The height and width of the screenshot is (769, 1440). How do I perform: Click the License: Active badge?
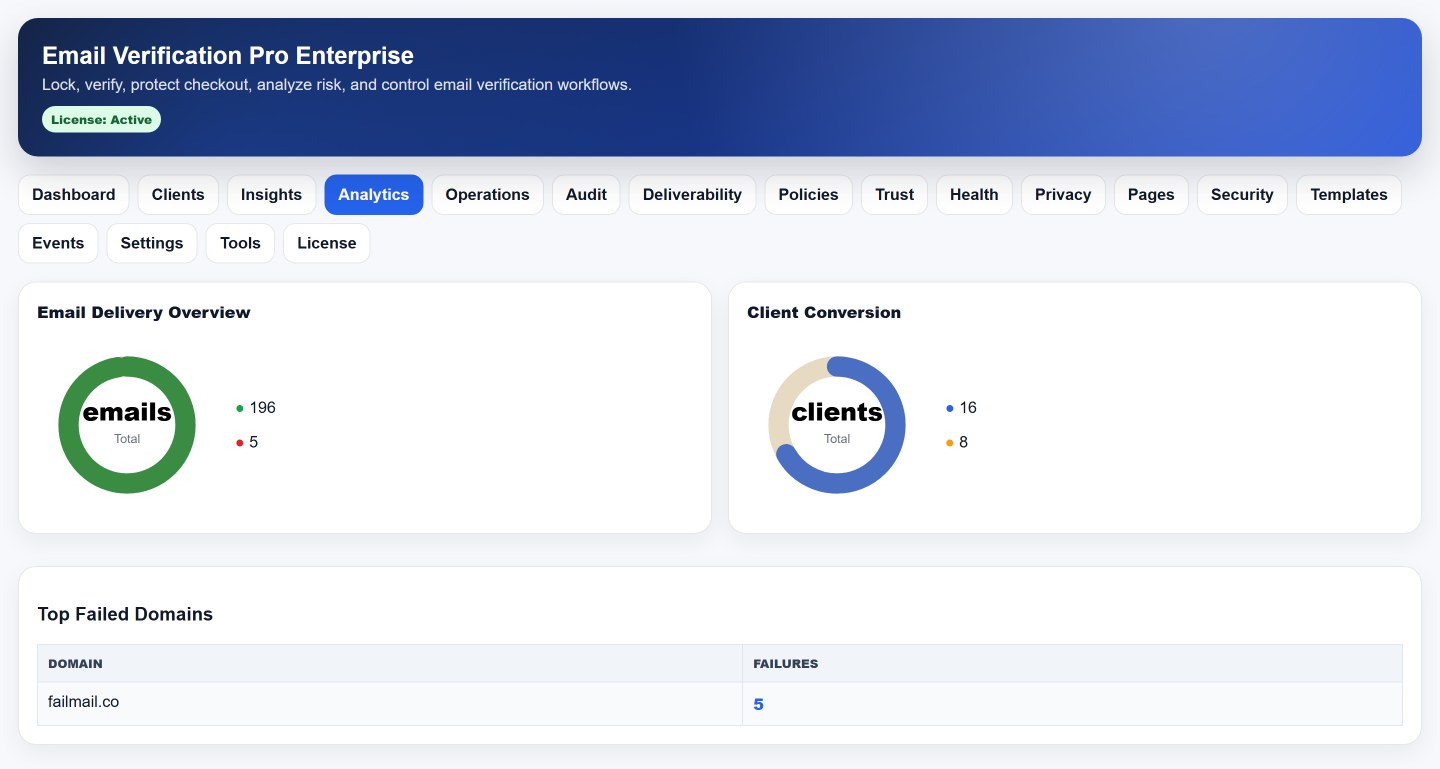pos(101,120)
